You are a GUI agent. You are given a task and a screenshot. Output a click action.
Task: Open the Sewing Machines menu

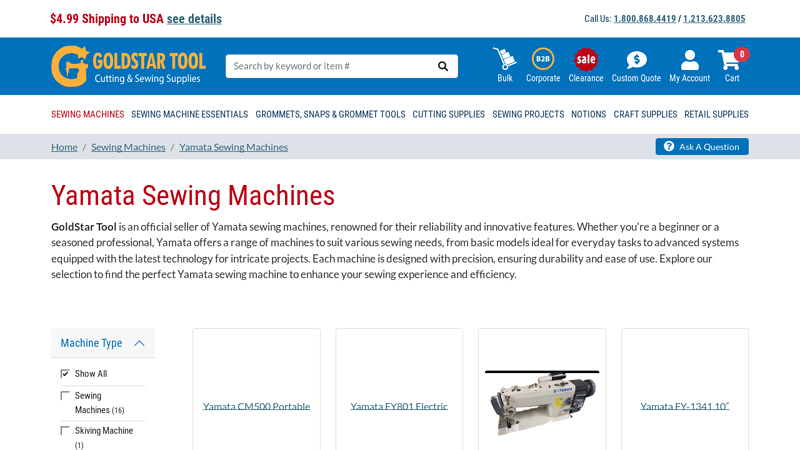click(88, 114)
